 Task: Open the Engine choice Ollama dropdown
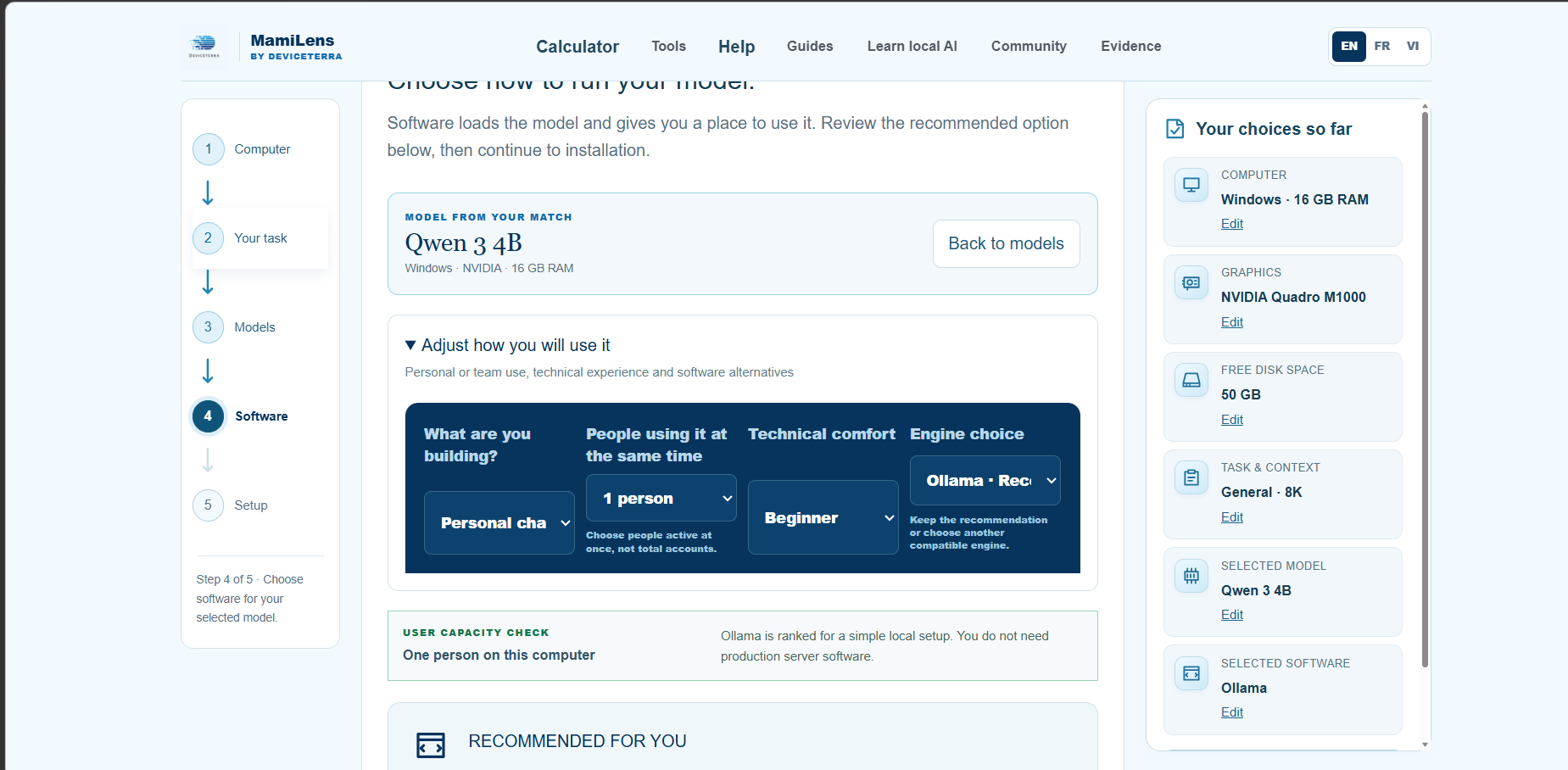[x=985, y=481]
